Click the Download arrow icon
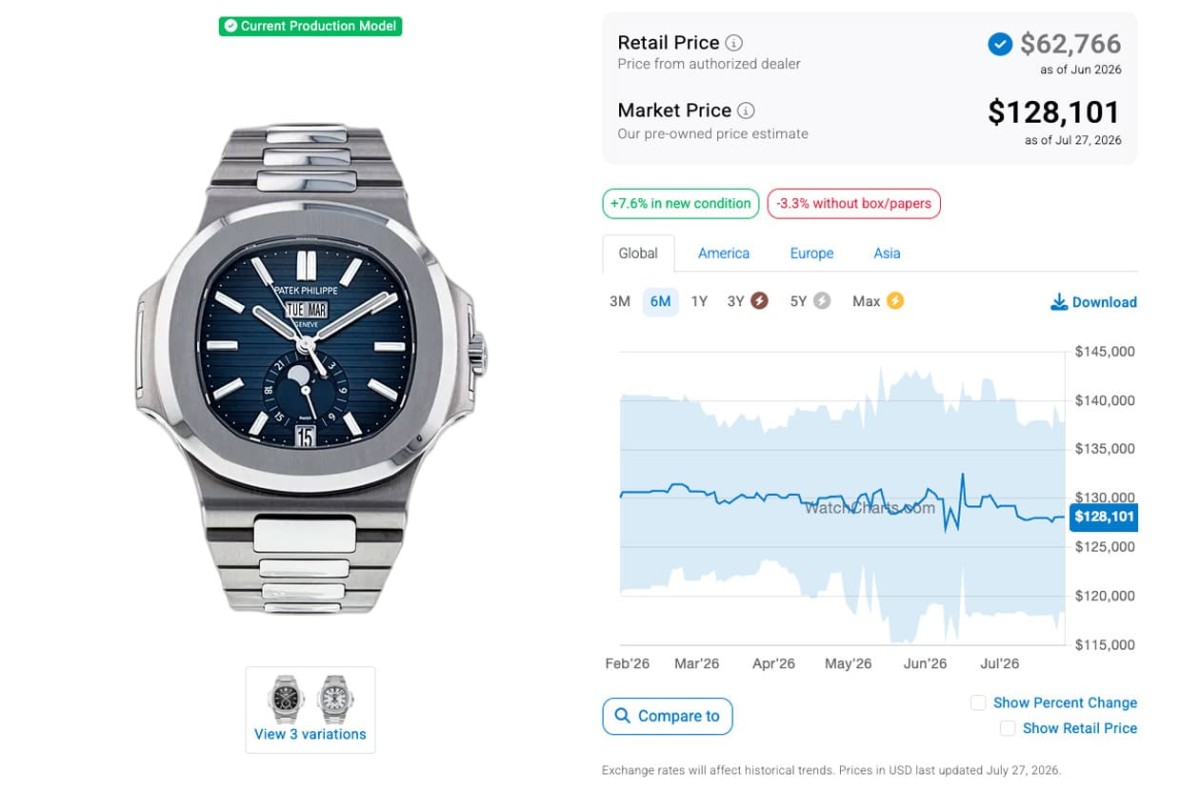This screenshot has width=1200, height=793. pyautogui.click(x=1059, y=302)
